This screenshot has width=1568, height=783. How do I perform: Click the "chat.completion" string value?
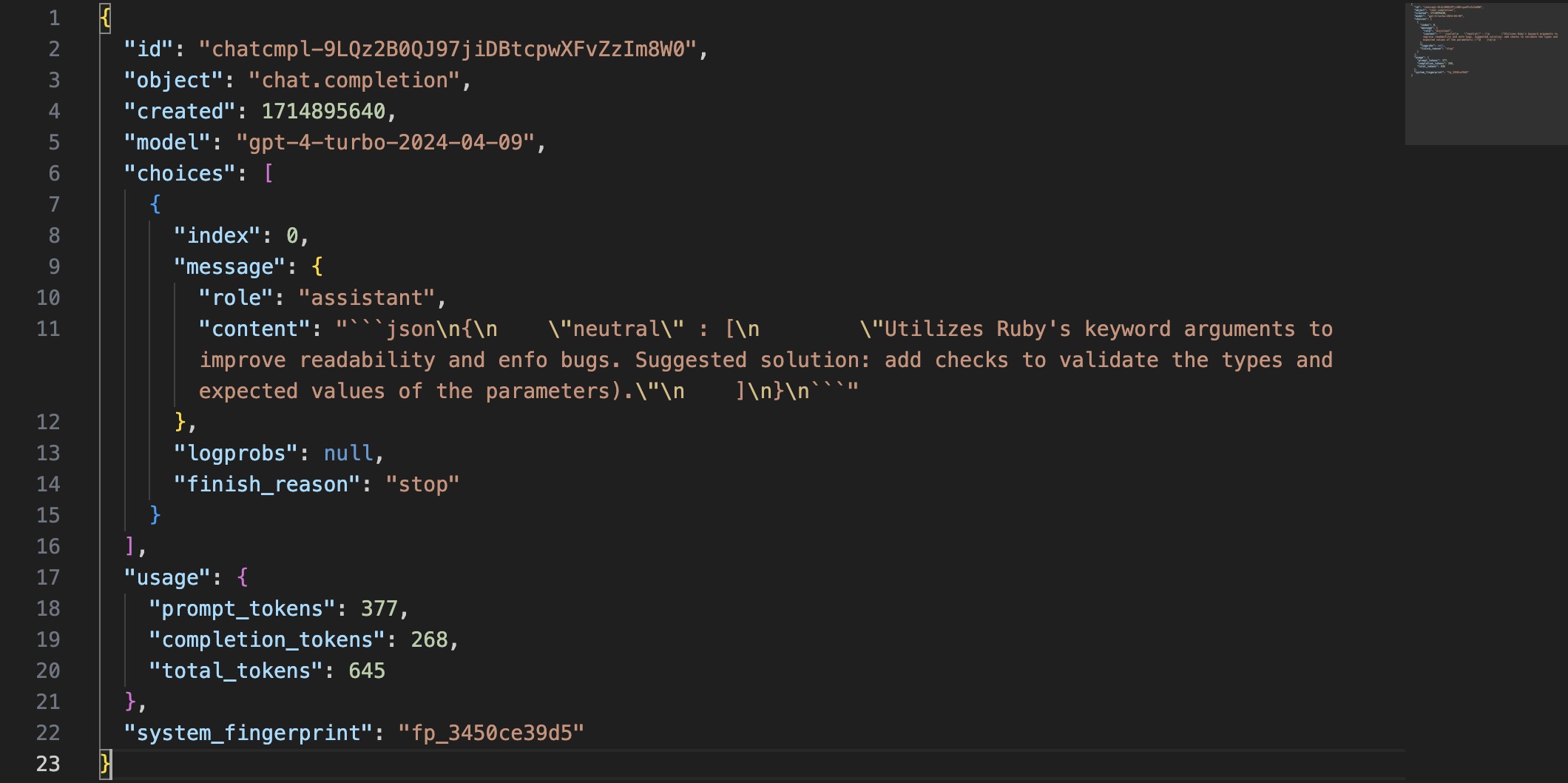click(354, 80)
